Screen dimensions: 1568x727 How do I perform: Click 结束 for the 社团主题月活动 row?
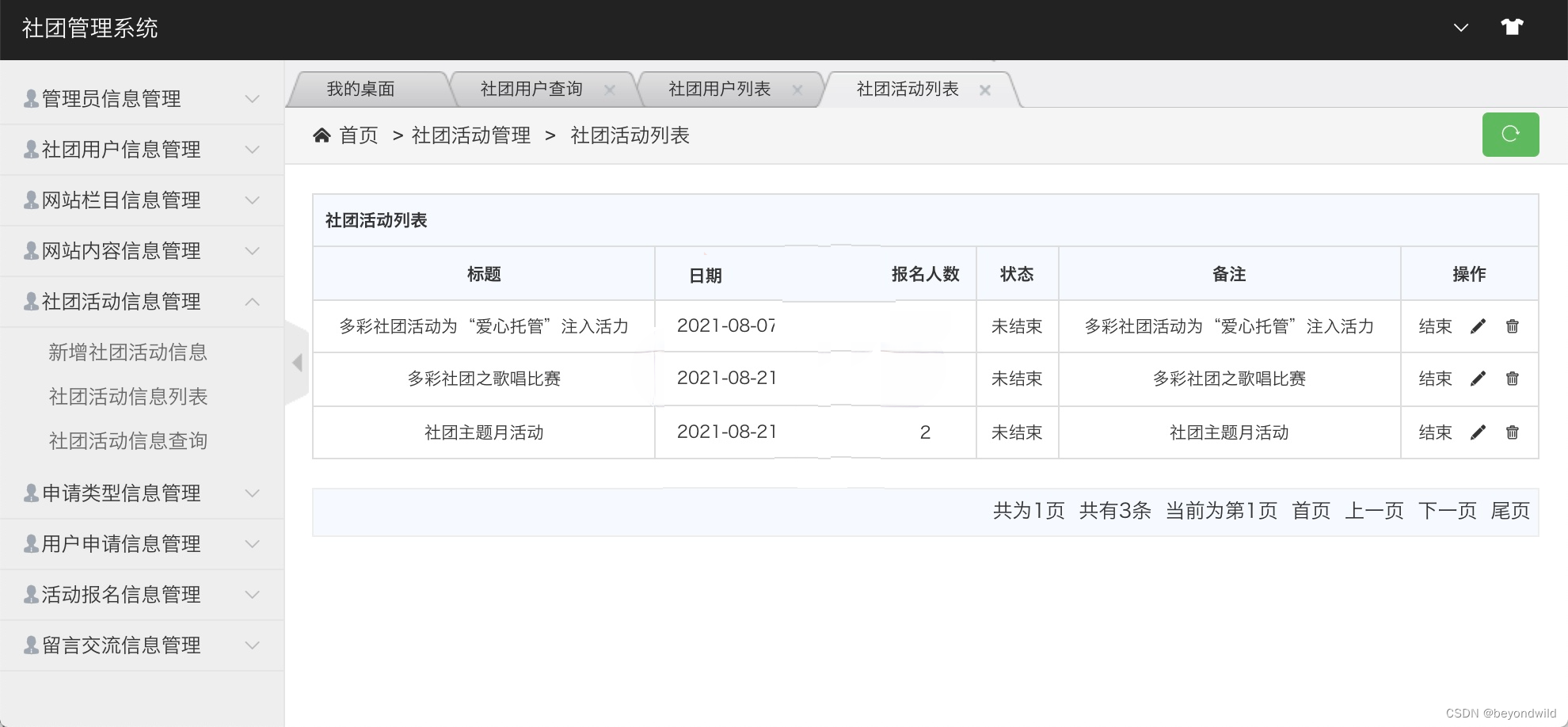click(x=1435, y=432)
